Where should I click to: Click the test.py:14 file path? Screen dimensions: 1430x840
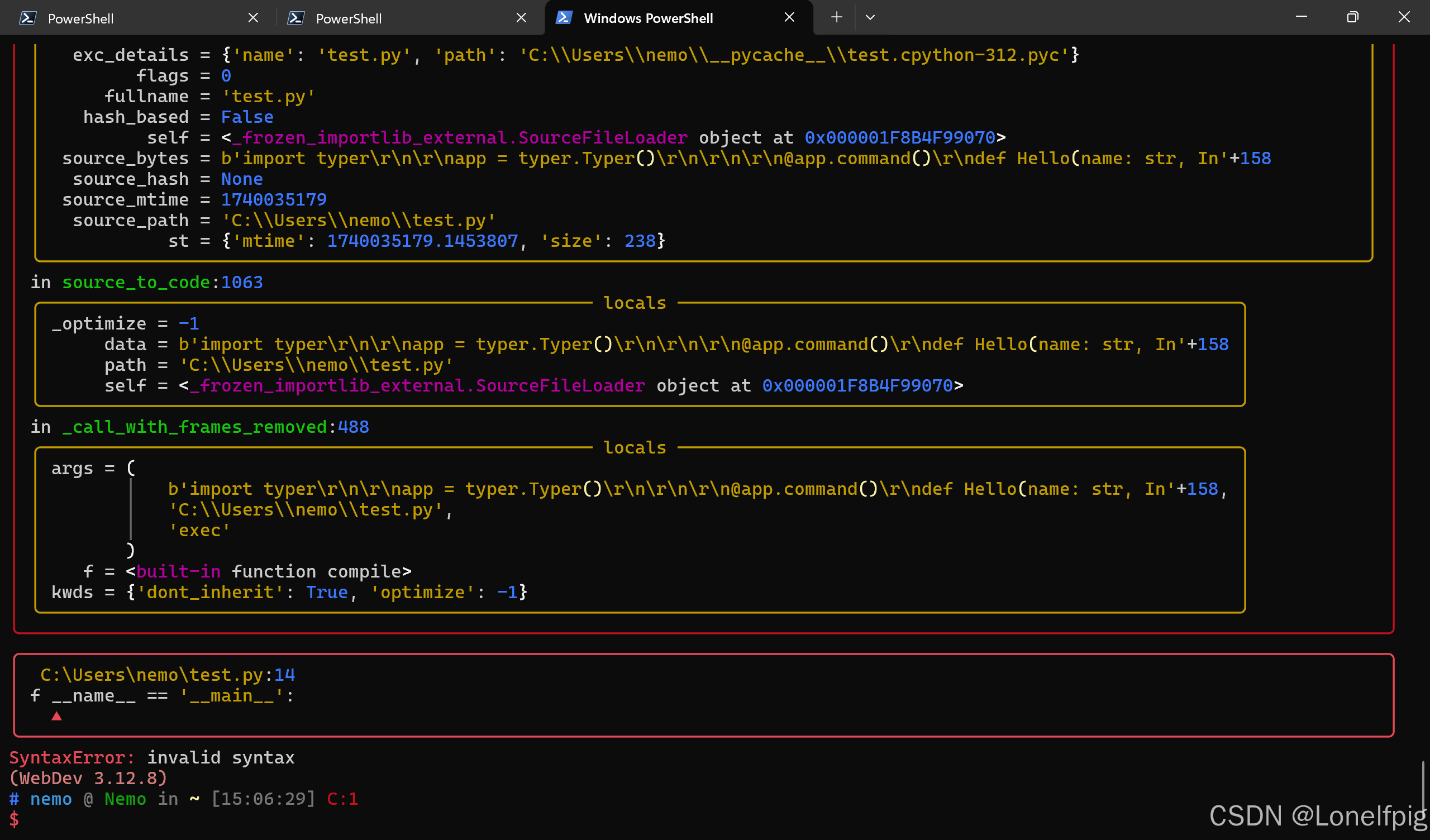click(168, 675)
